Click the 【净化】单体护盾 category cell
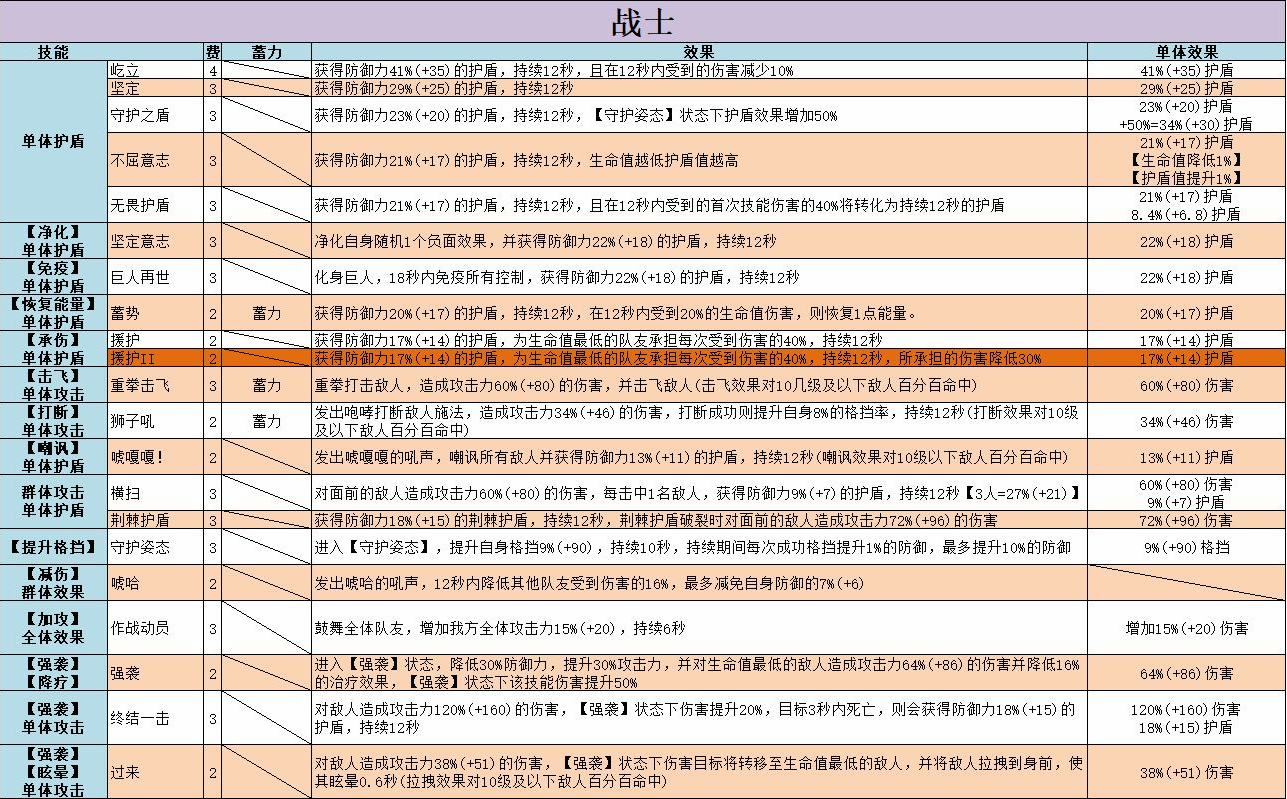The height and width of the screenshot is (799, 1287). (53, 241)
